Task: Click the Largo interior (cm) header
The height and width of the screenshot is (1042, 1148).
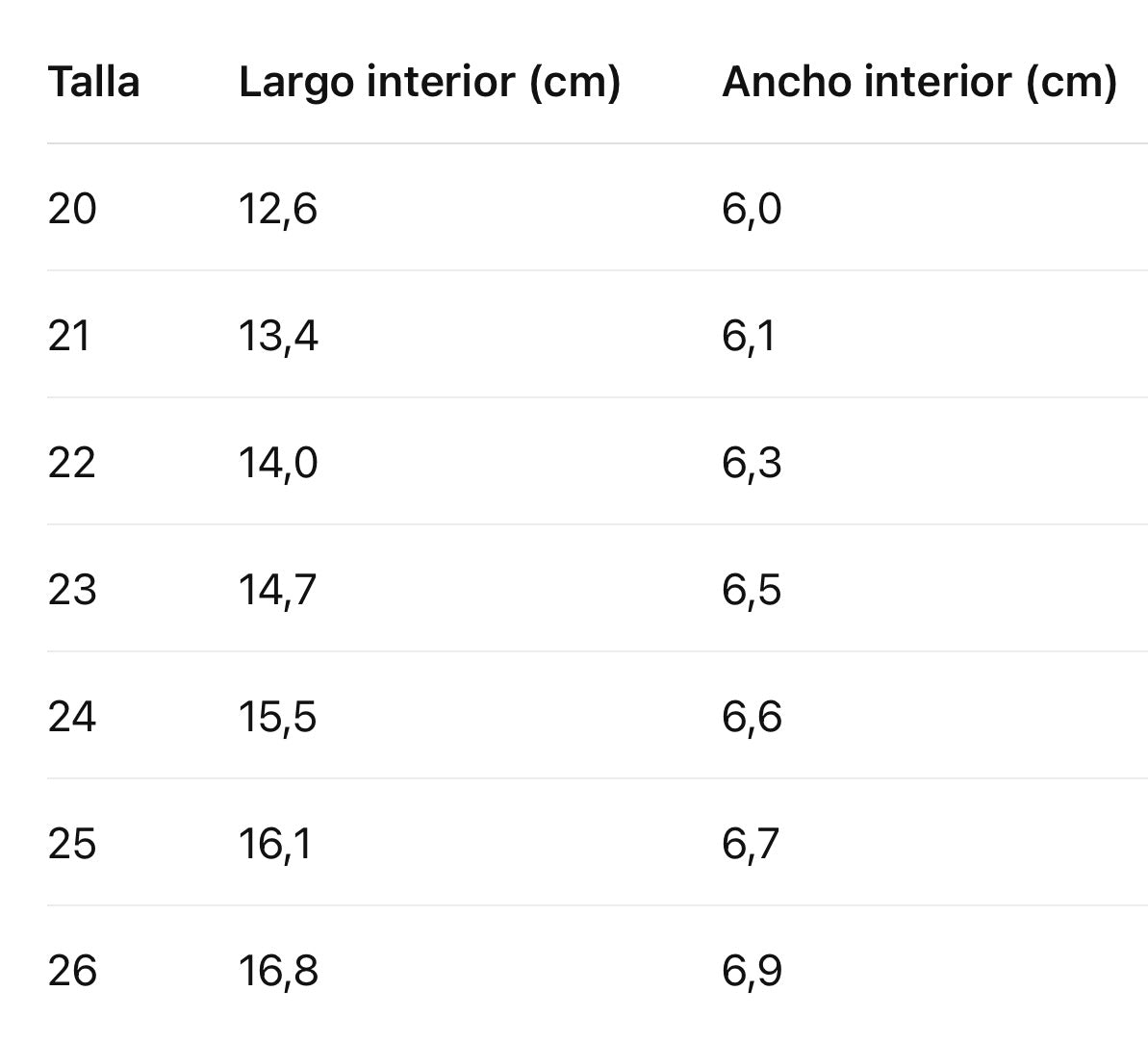Action: click(430, 81)
